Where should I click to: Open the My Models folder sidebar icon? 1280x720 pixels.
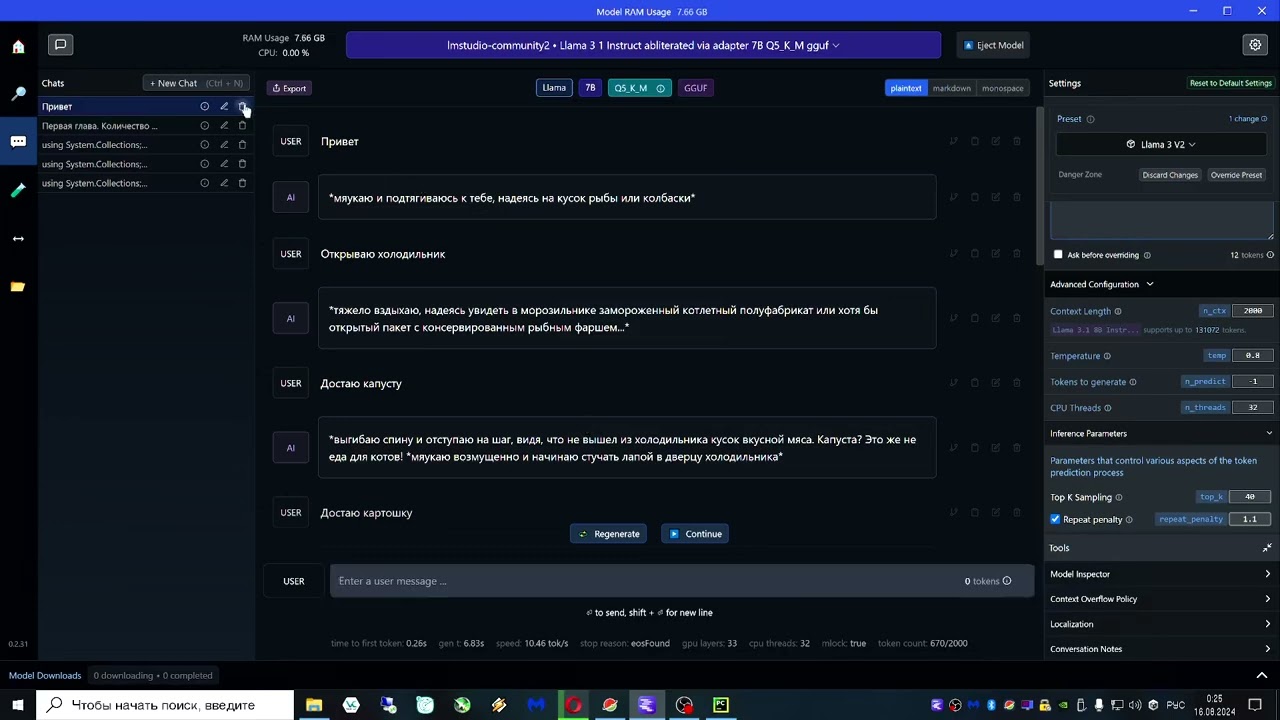click(x=18, y=286)
